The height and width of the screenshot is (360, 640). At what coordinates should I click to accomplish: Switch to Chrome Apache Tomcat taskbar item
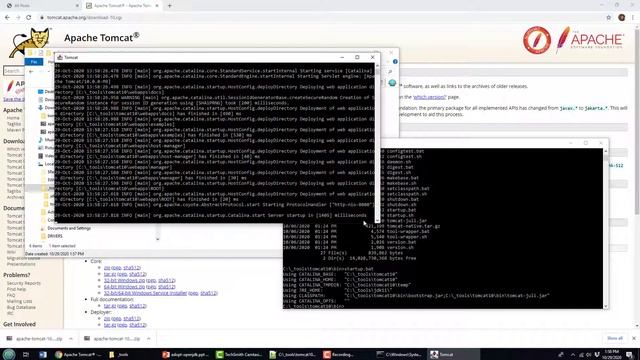coord(78,354)
